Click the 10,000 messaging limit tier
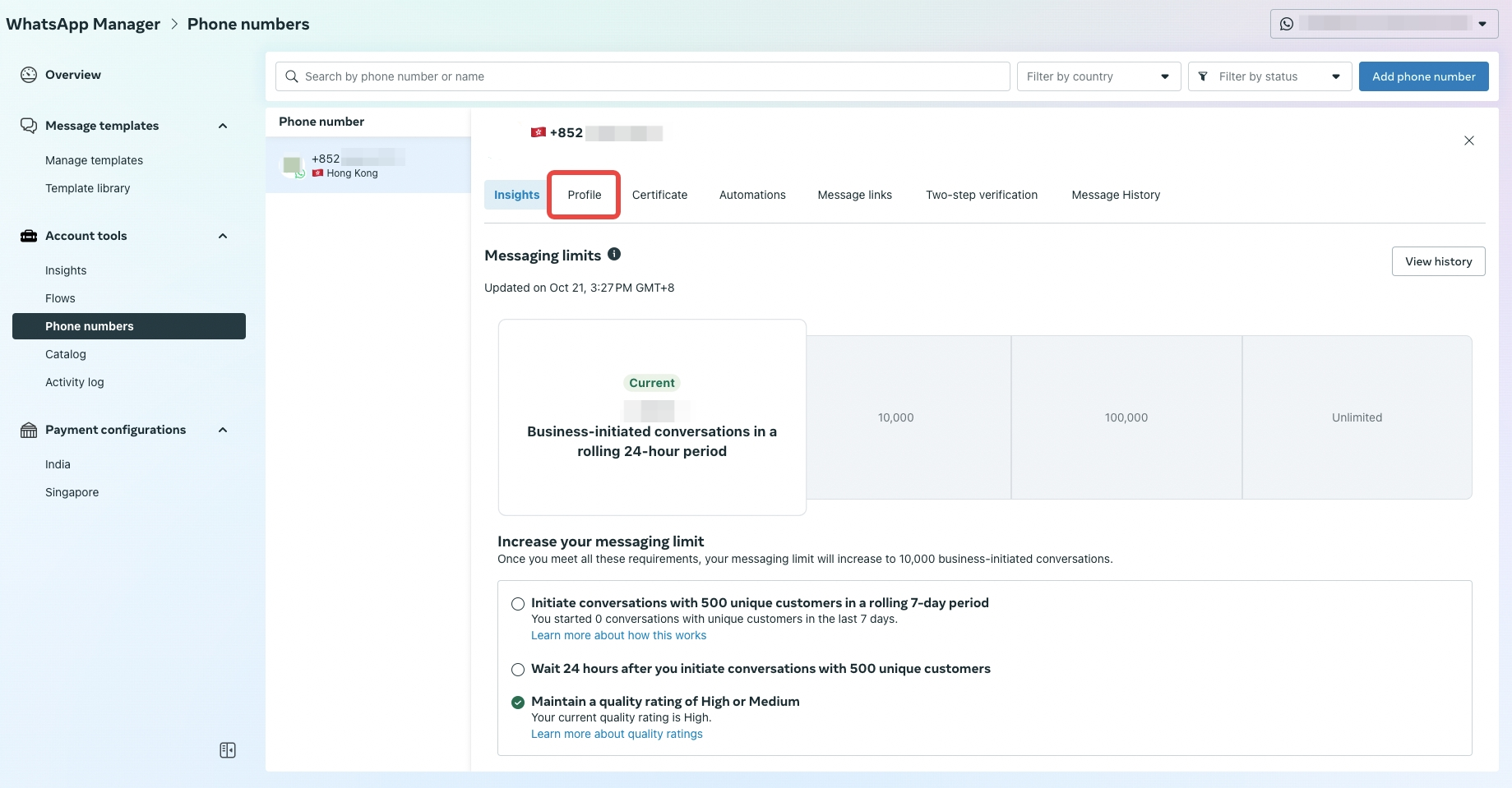Screen dimensions: 1512x788 click(909, 417)
